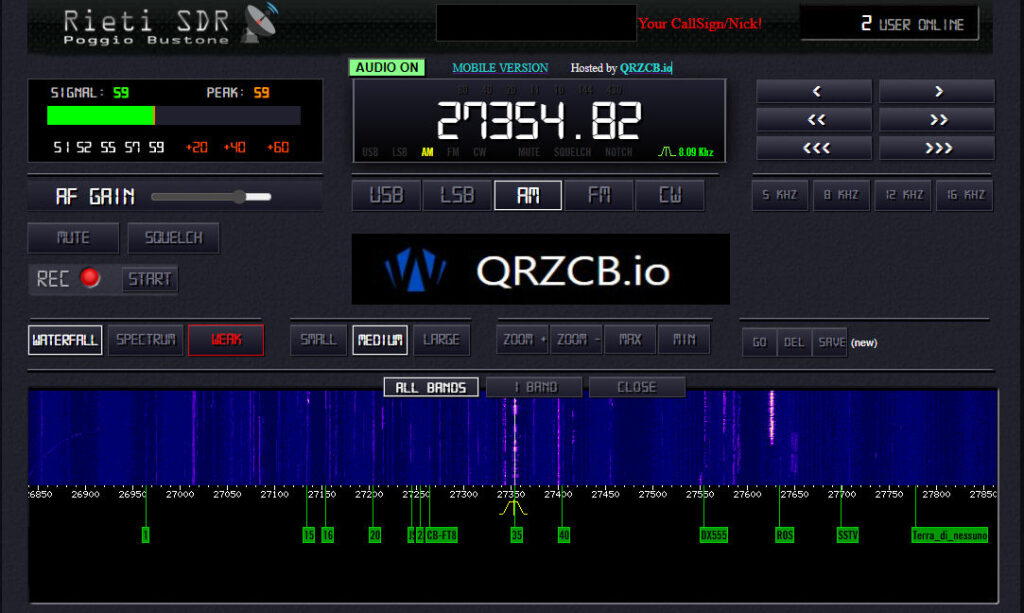Select LSB mode button
The width and height of the screenshot is (1024, 613).
pos(456,195)
